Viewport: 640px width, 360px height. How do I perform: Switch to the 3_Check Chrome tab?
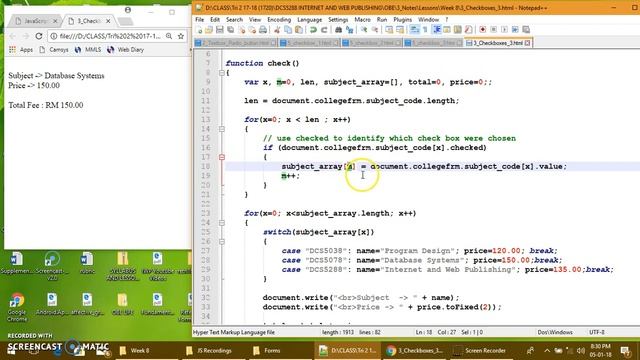pyautogui.click(x=89, y=21)
